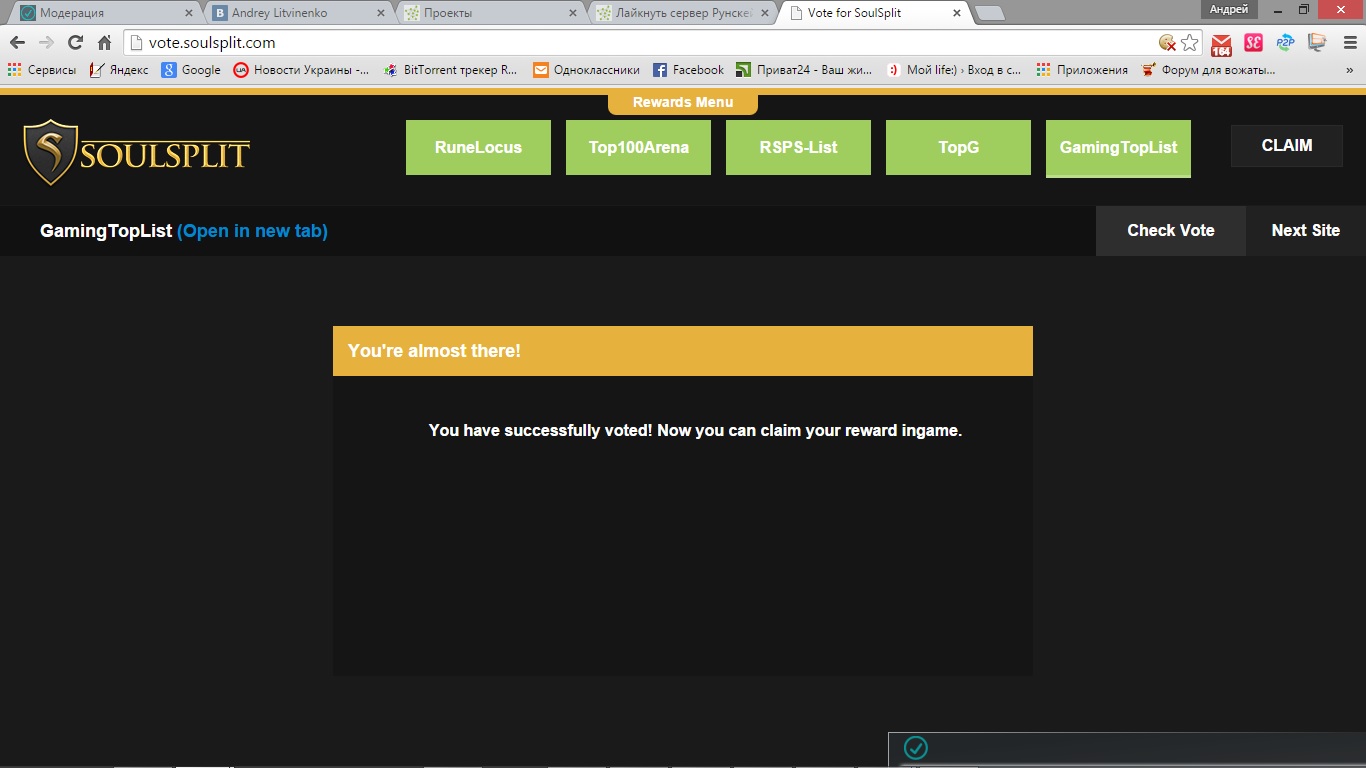Click the teal checkmark notification icon

click(915, 748)
